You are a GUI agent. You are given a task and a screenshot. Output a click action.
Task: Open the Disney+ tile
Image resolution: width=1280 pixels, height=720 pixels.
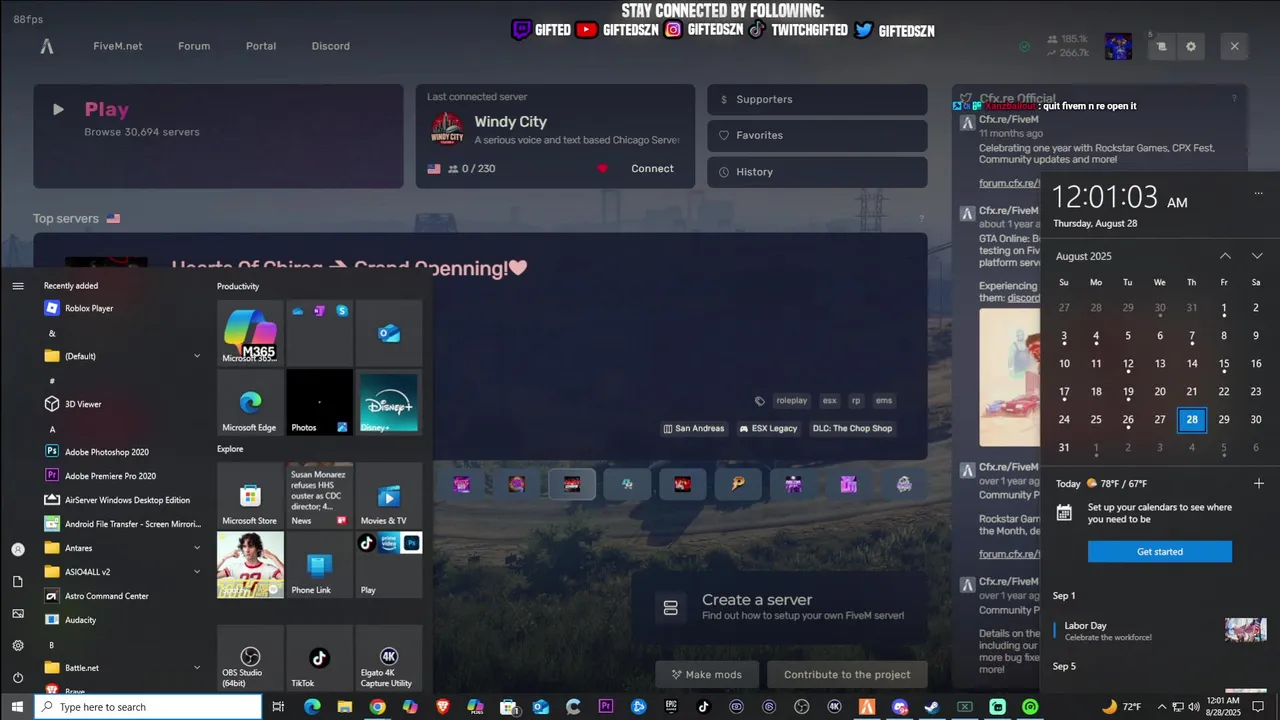389,402
